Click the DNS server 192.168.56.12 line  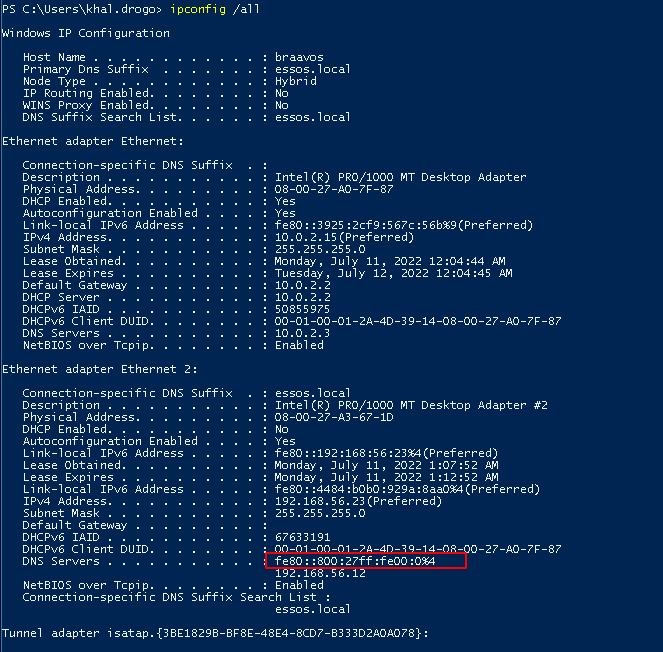[x=320, y=573]
